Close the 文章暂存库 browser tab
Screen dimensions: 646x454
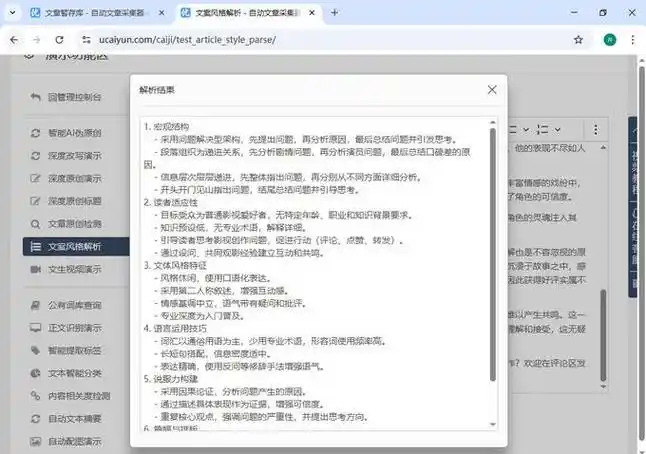tap(162, 13)
